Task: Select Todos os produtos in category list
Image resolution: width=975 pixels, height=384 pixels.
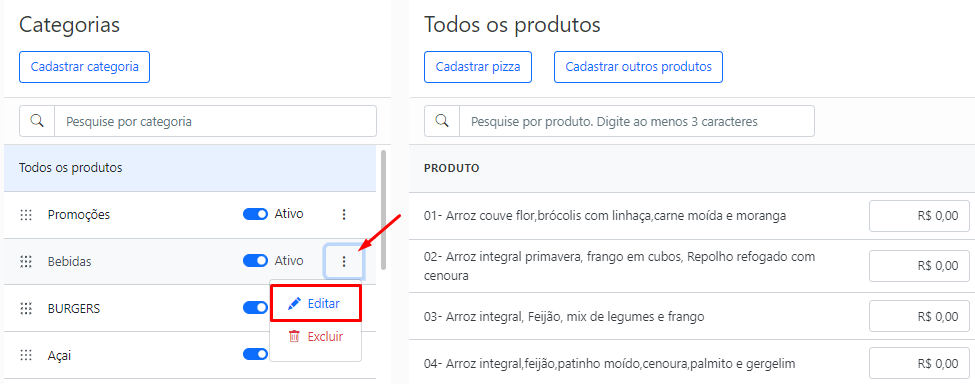Action: [190, 168]
